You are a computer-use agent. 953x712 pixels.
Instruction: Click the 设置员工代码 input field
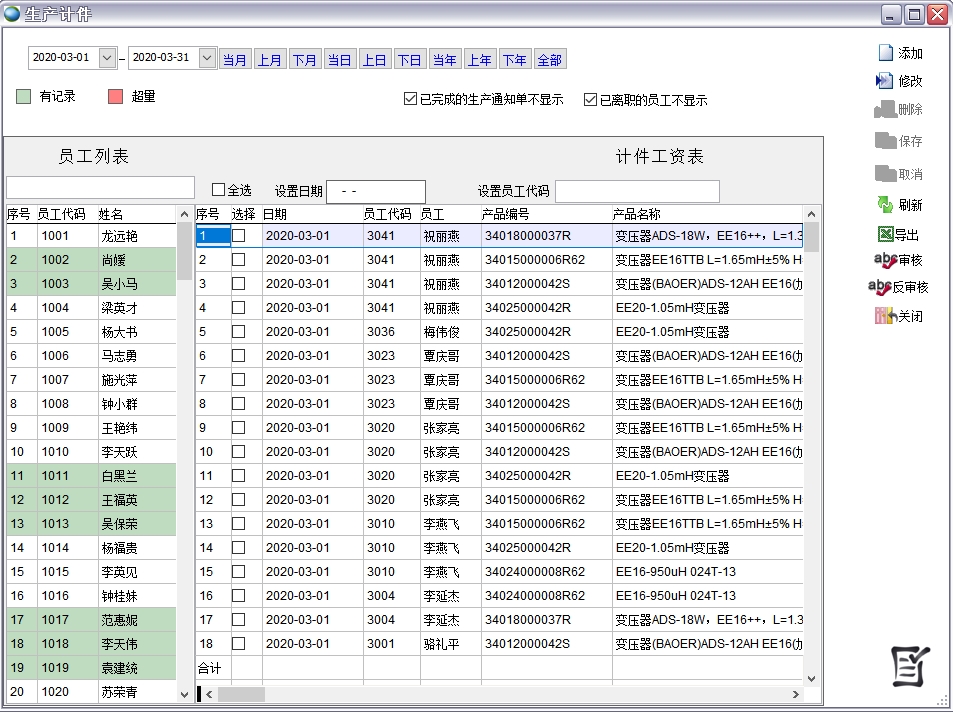(x=637, y=191)
